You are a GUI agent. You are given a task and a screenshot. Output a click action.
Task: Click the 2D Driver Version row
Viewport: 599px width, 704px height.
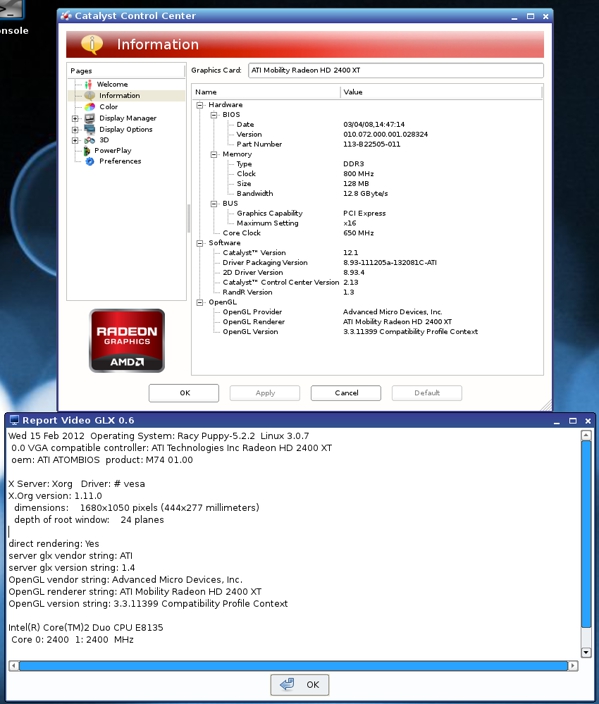tap(367, 273)
